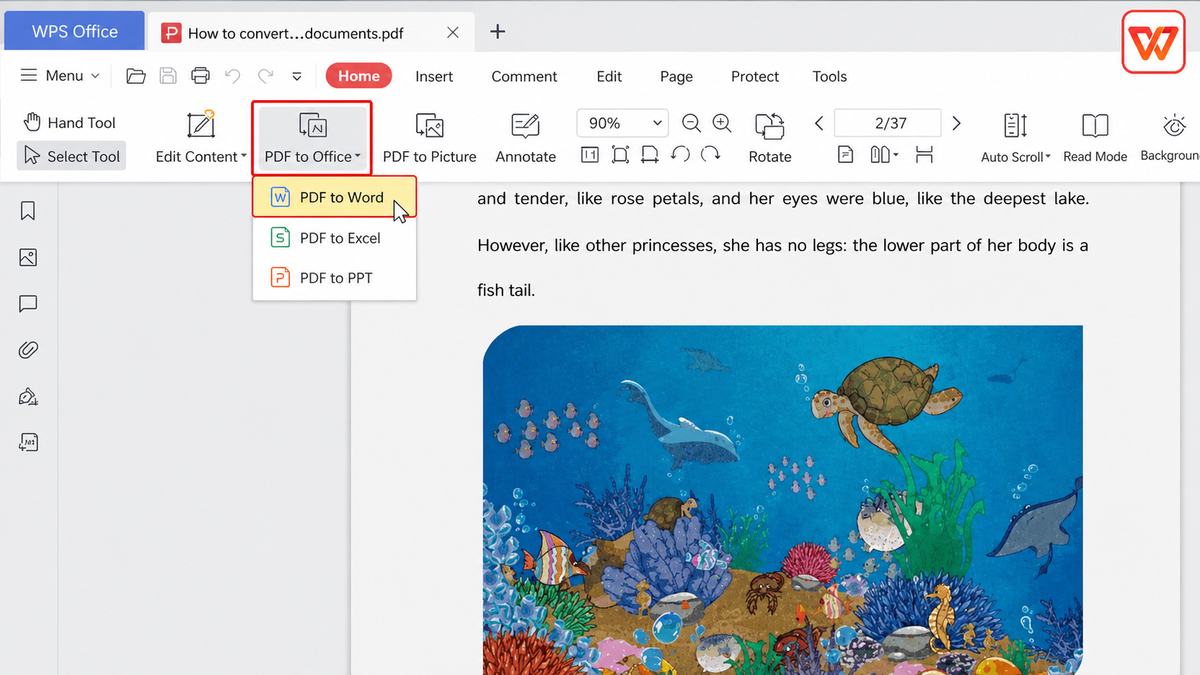Click the Redo arrow in quick toolbar
1200x675 pixels.
pos(265,76)
